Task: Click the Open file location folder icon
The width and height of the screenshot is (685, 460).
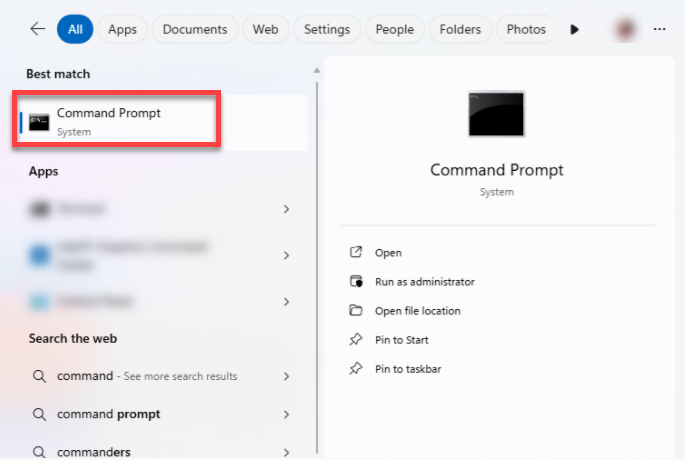Action: click(x=355, y=311)
